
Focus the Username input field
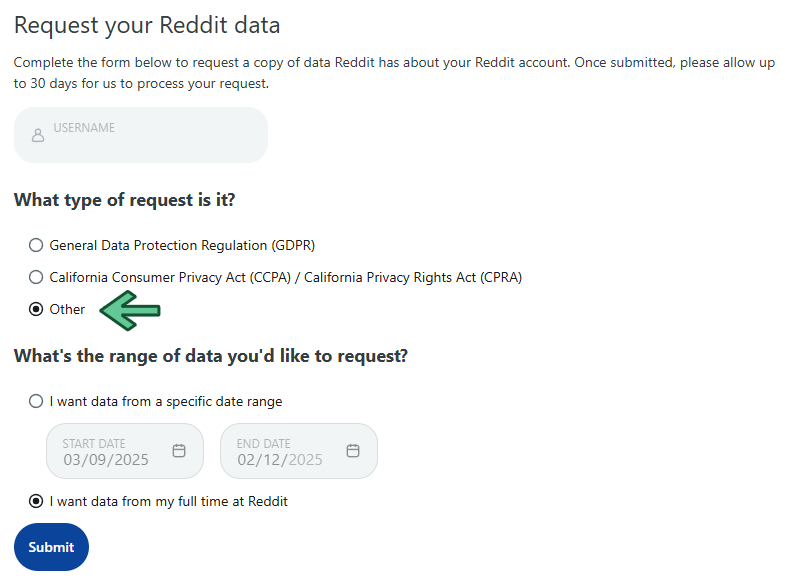(x=150, y=135)
